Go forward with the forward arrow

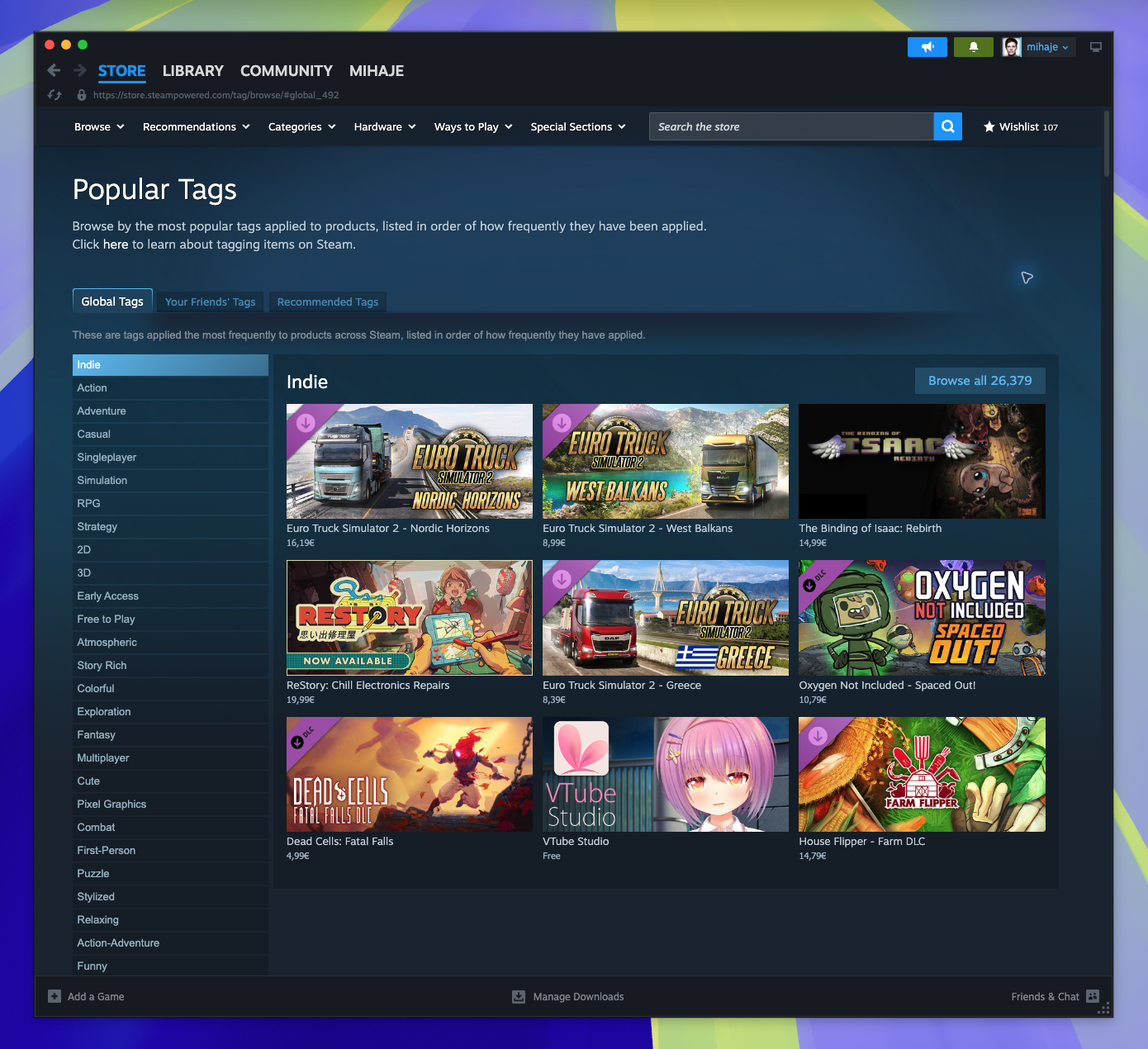tap(80, 71)
